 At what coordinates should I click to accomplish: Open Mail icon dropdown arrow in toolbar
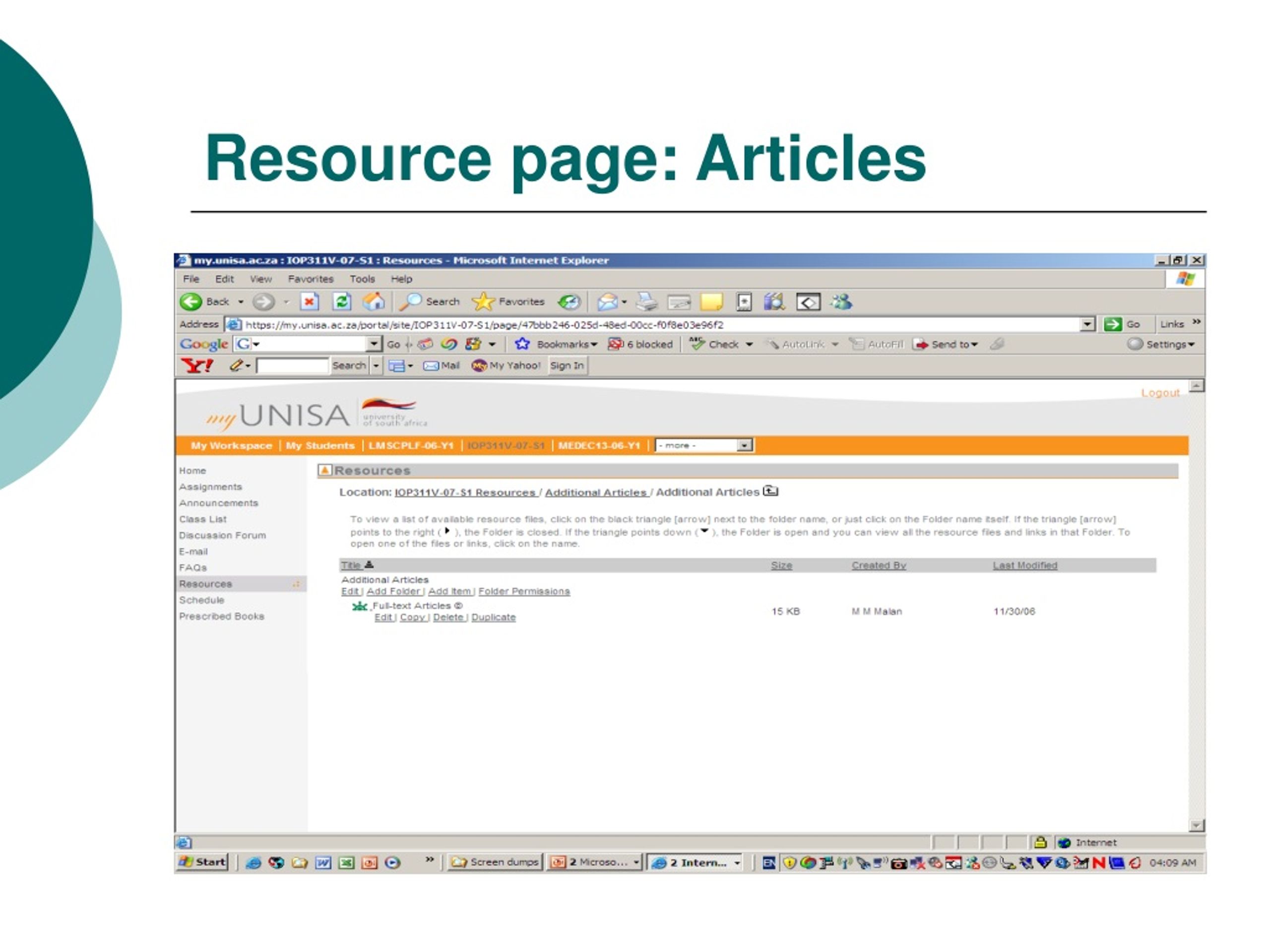pyautogui.click(x=624, y=302)
